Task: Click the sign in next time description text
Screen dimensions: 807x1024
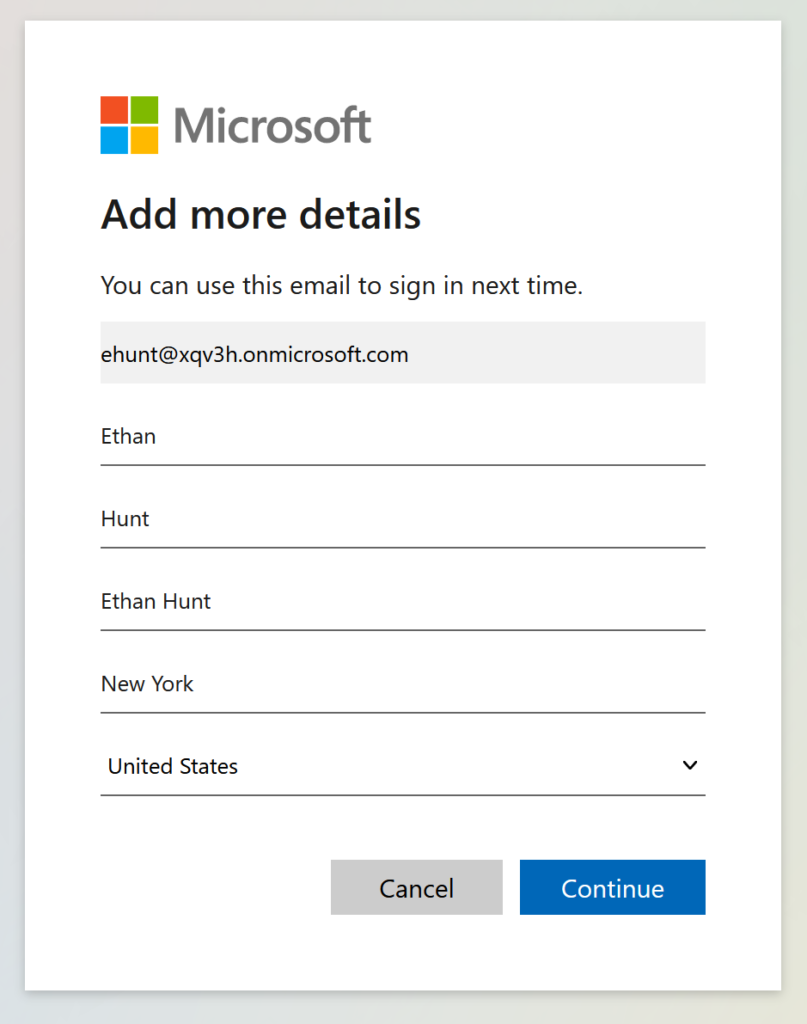Action: click(341, 286)
